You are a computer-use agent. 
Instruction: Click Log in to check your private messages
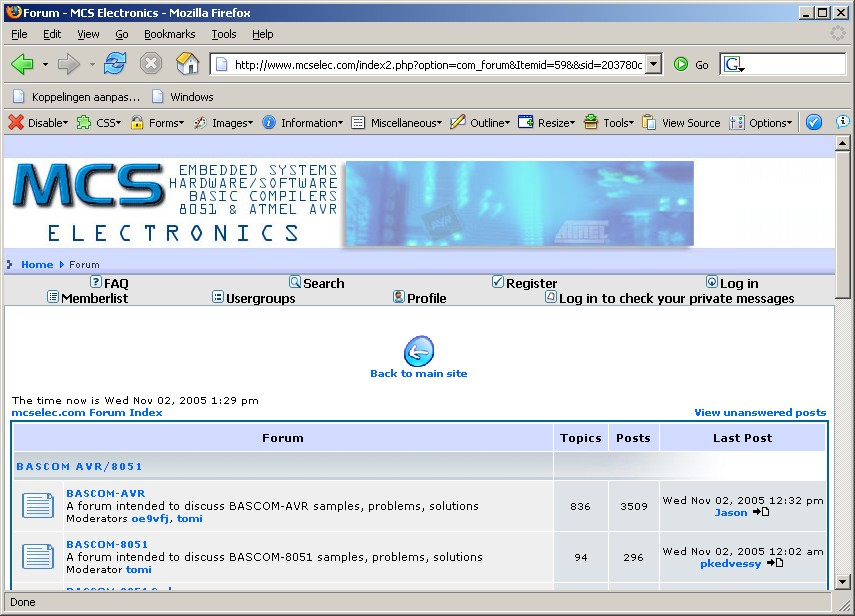click(x=676, y=298)
